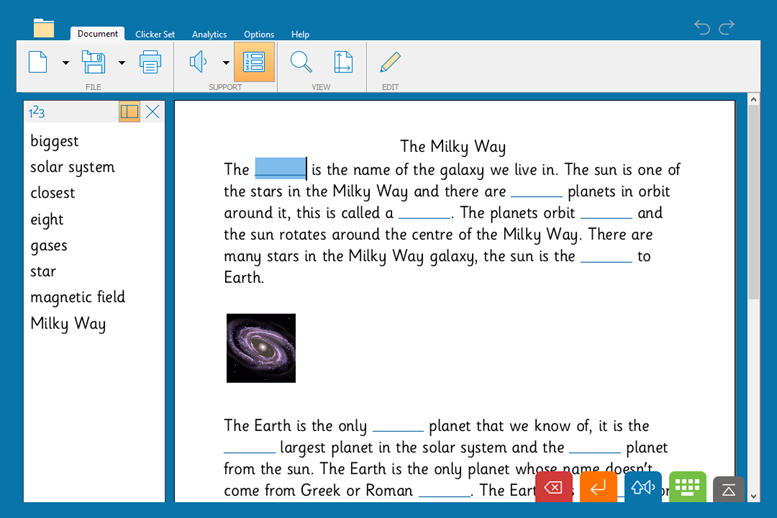Expand the New document dropdown arrow
Viewport: 777px width, 518px height.
click(66, 63)
